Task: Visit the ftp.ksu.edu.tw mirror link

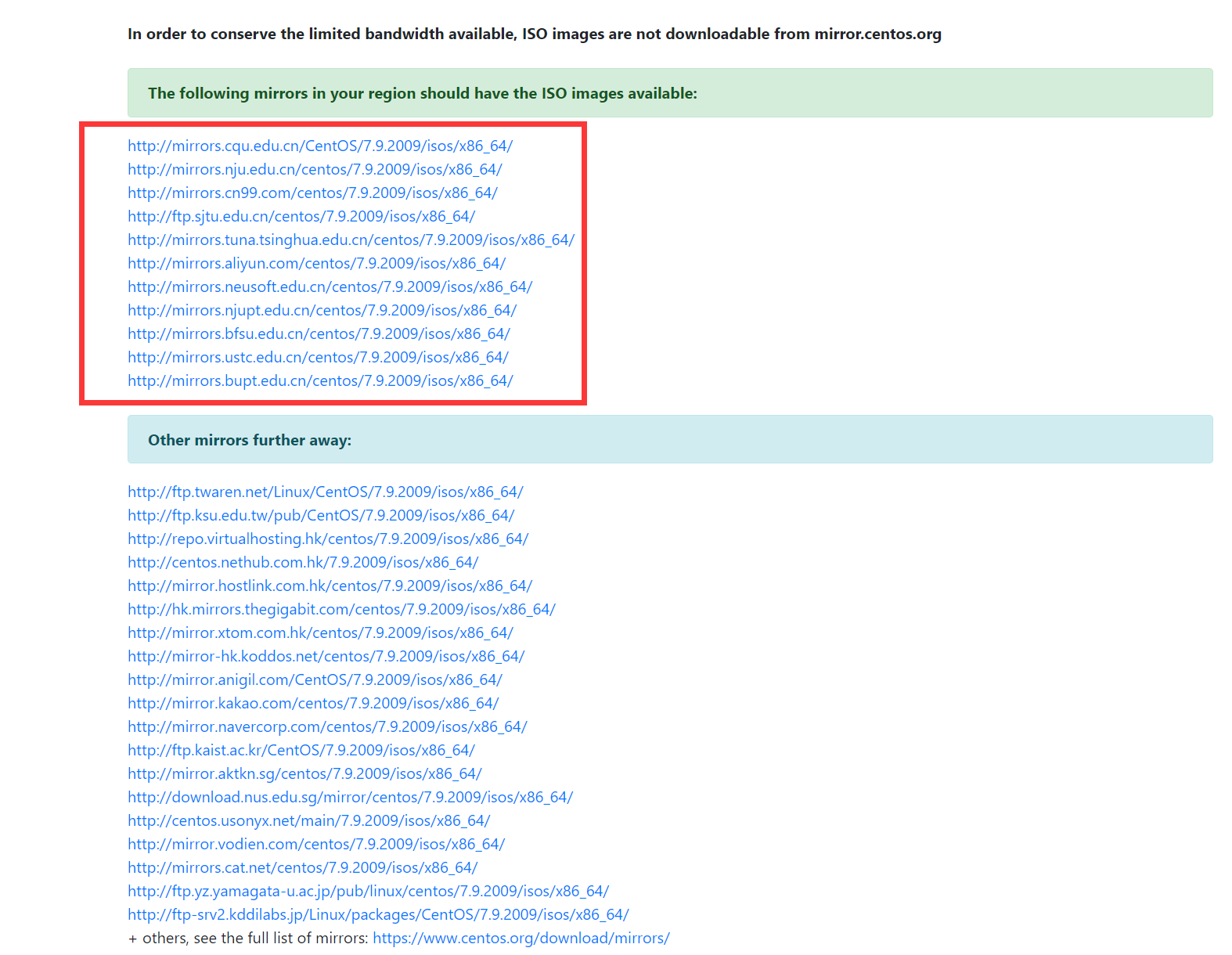Action: 321,515
